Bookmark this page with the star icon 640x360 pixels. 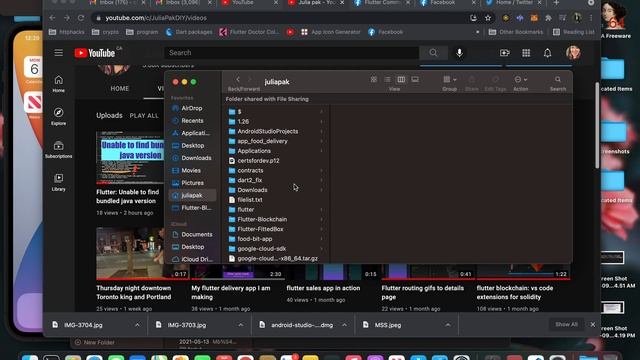click(x=488, y=18)
